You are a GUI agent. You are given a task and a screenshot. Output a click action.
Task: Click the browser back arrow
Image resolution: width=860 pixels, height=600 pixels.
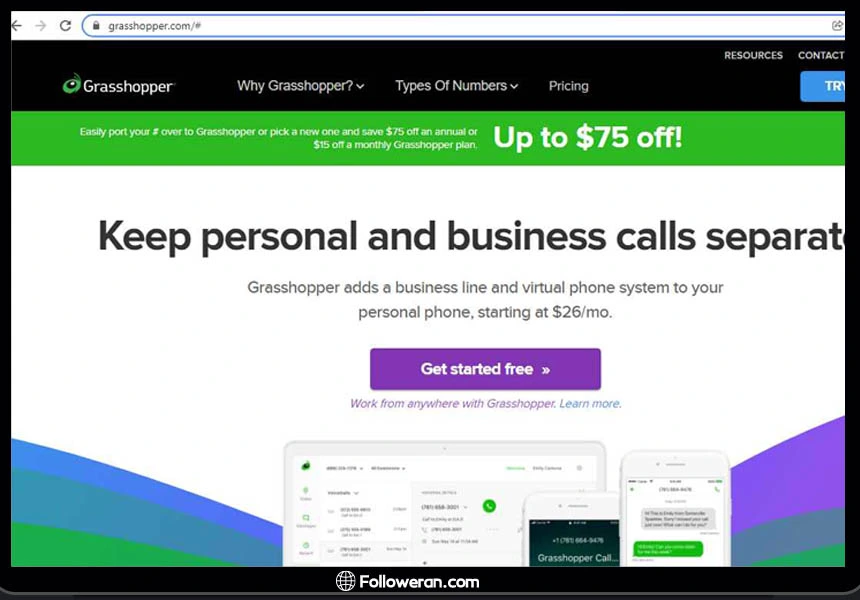coord(16,26)
